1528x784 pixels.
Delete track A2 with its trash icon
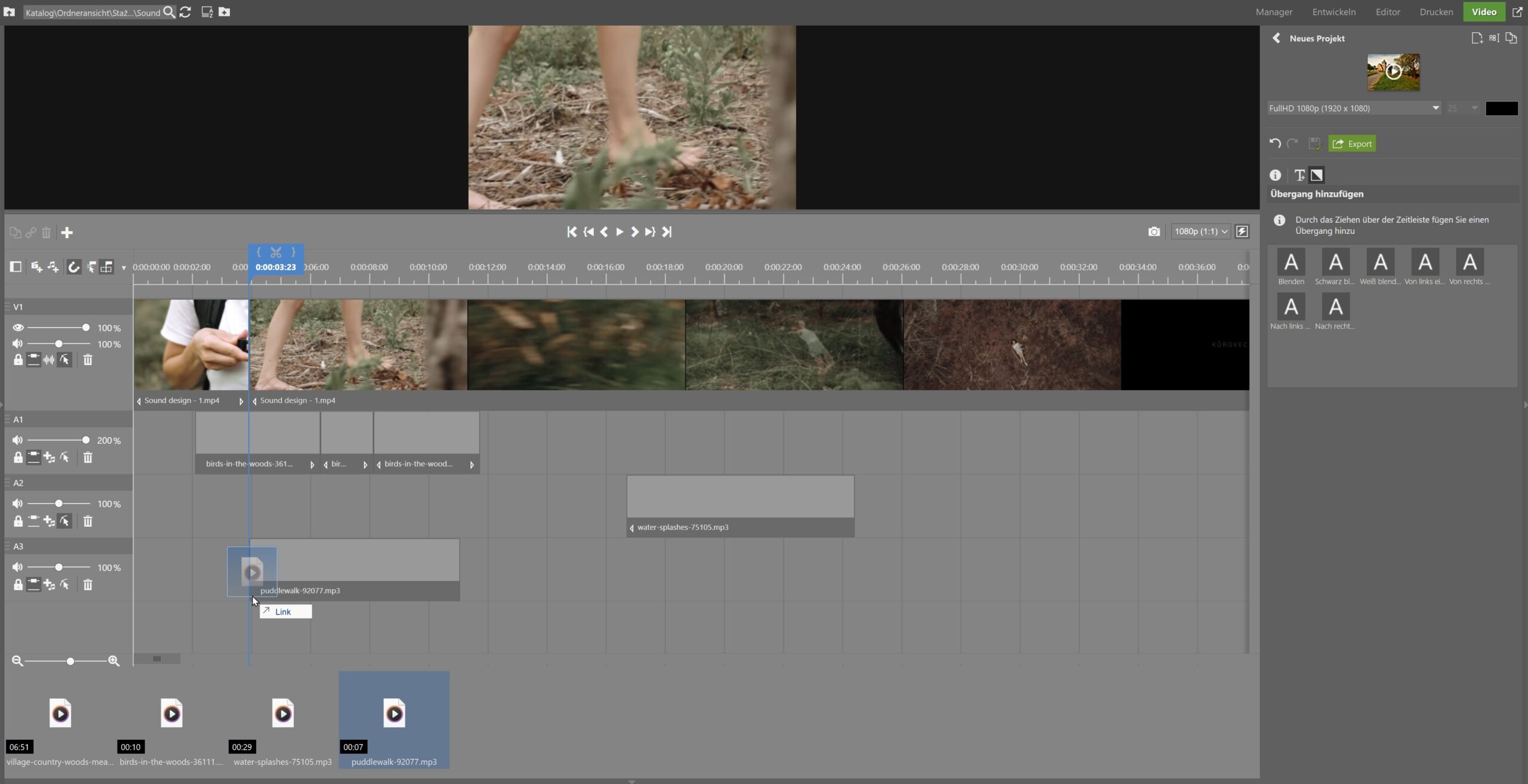[88, 521]
